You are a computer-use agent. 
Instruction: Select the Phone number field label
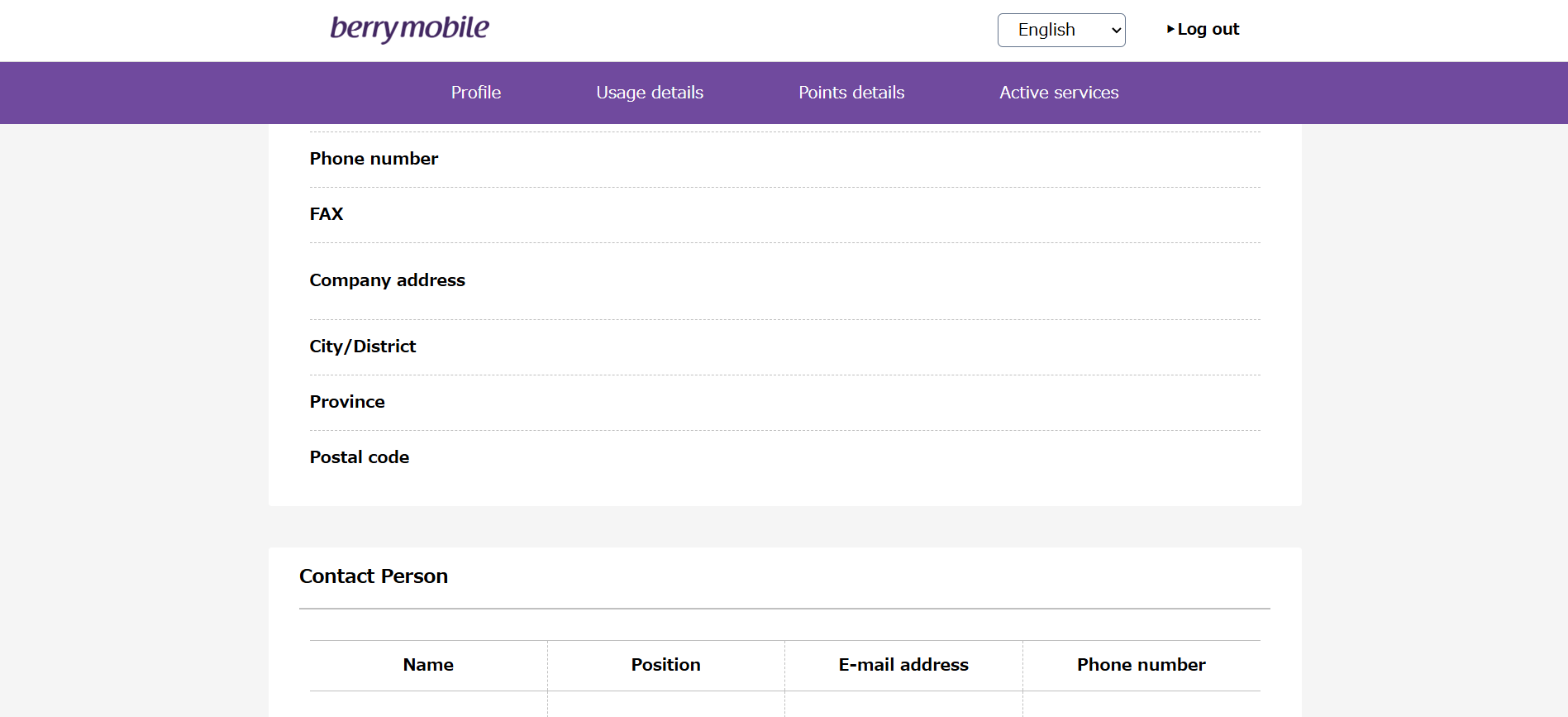point(374,159)
